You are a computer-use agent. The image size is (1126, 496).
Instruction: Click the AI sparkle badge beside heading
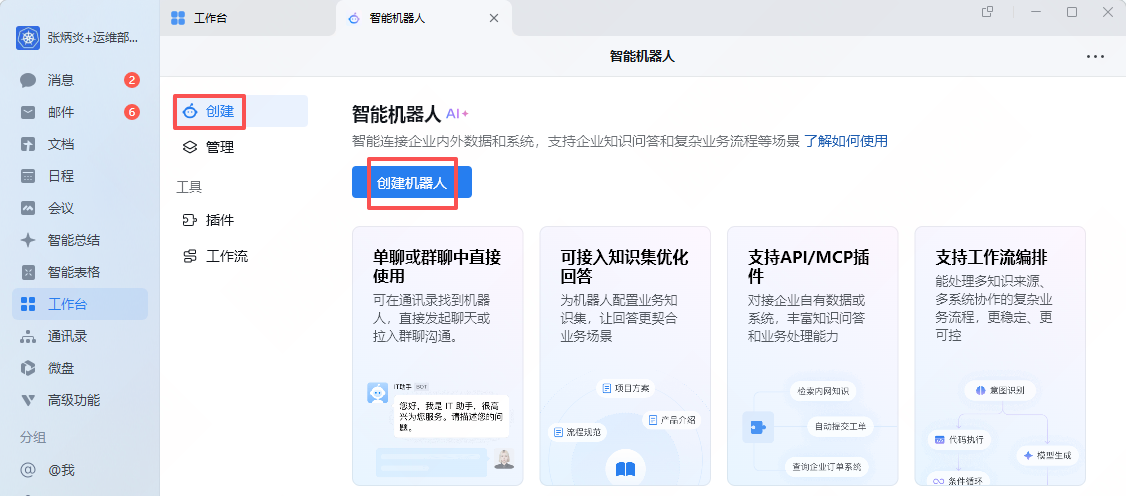pyautogui.click(x=457, y=113)
